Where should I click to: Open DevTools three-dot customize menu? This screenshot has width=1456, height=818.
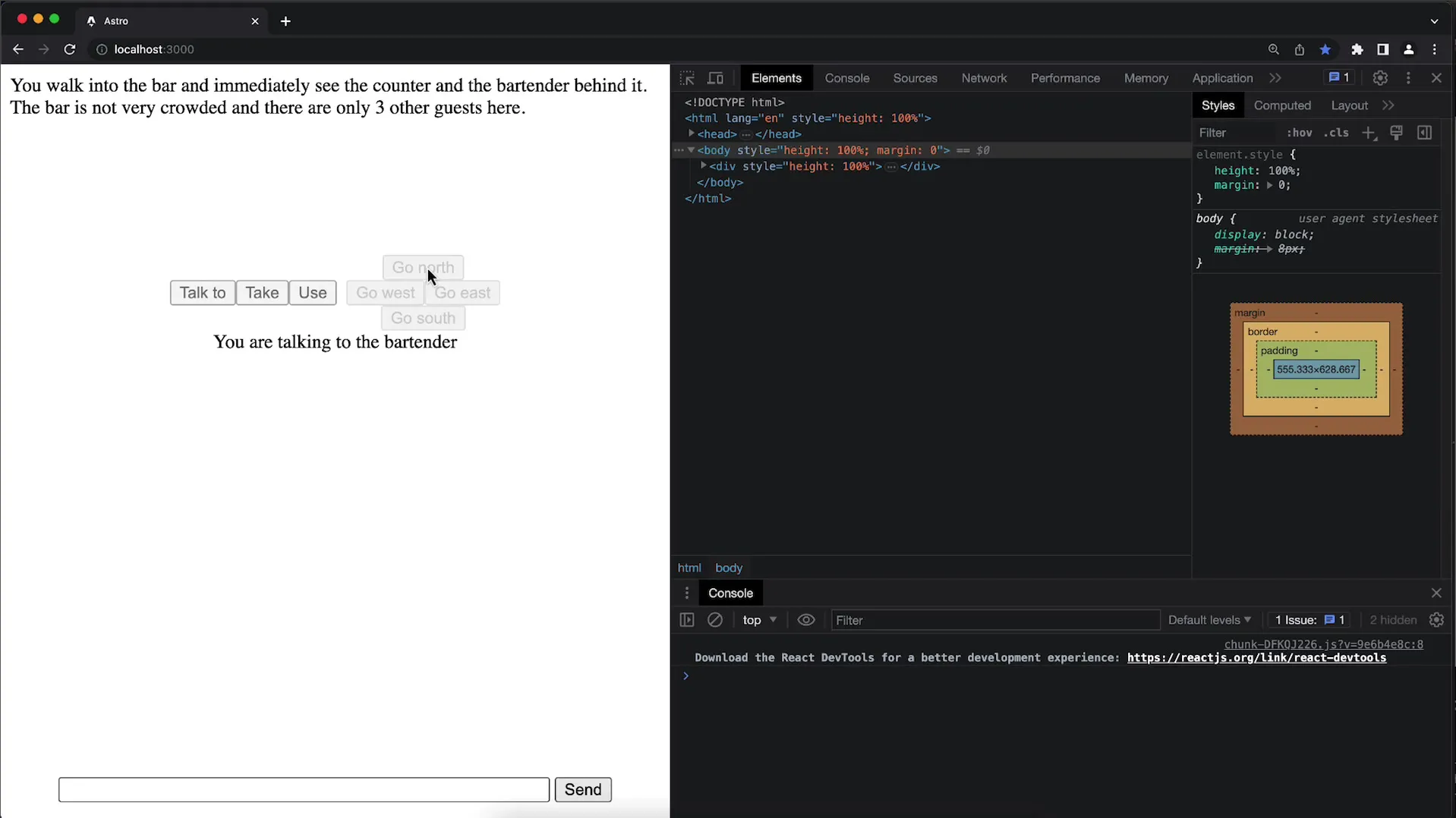coord(1408,78)
